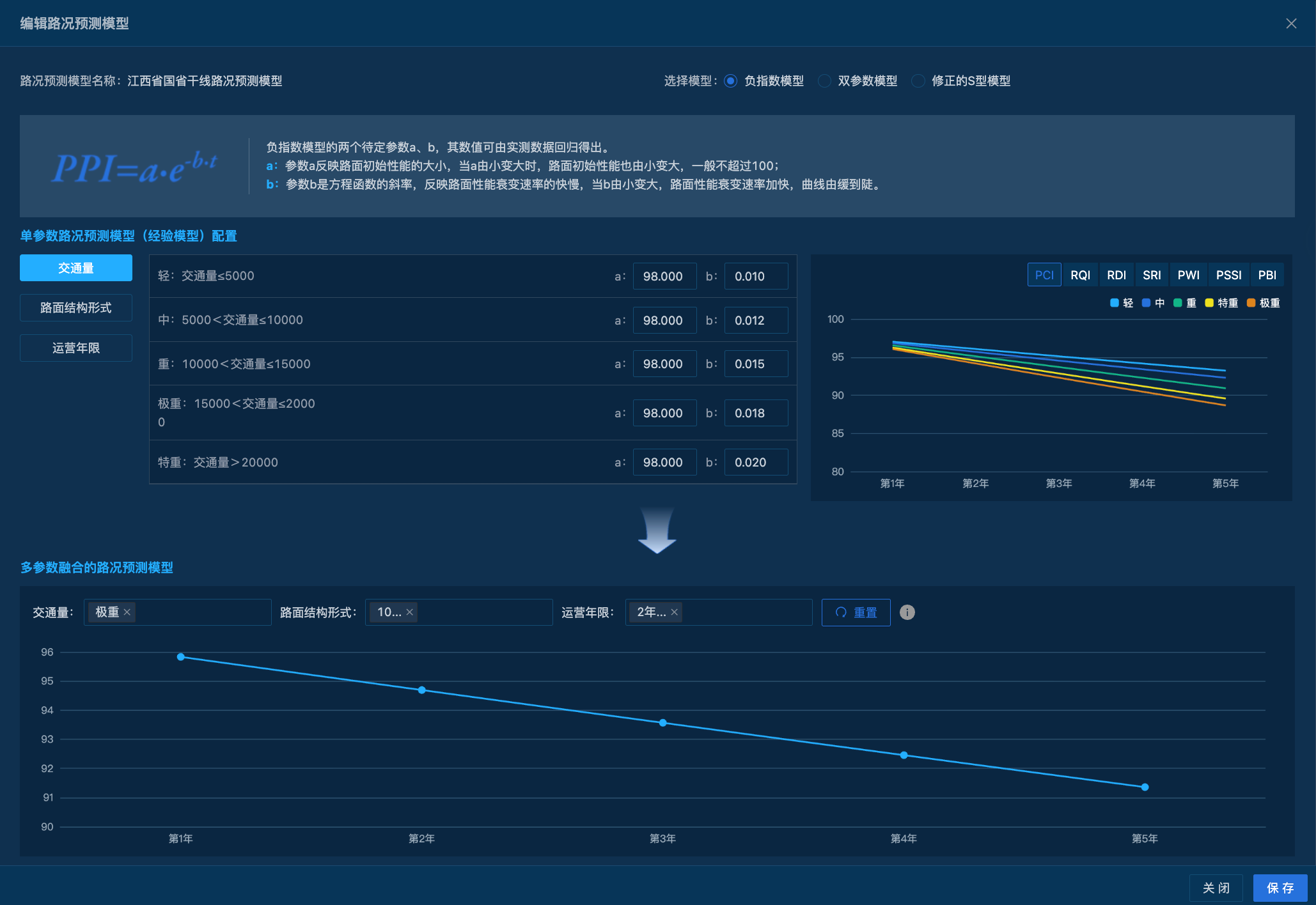Click the 关闭 button
This screenshot has height=905, width=1316.
[x=1216, y=888]
